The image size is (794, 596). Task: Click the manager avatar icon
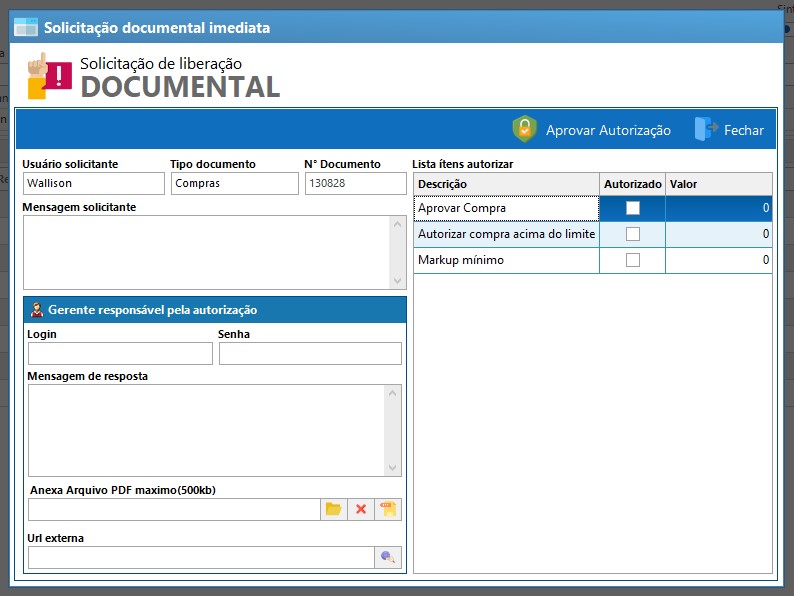(x=37, y=310)
